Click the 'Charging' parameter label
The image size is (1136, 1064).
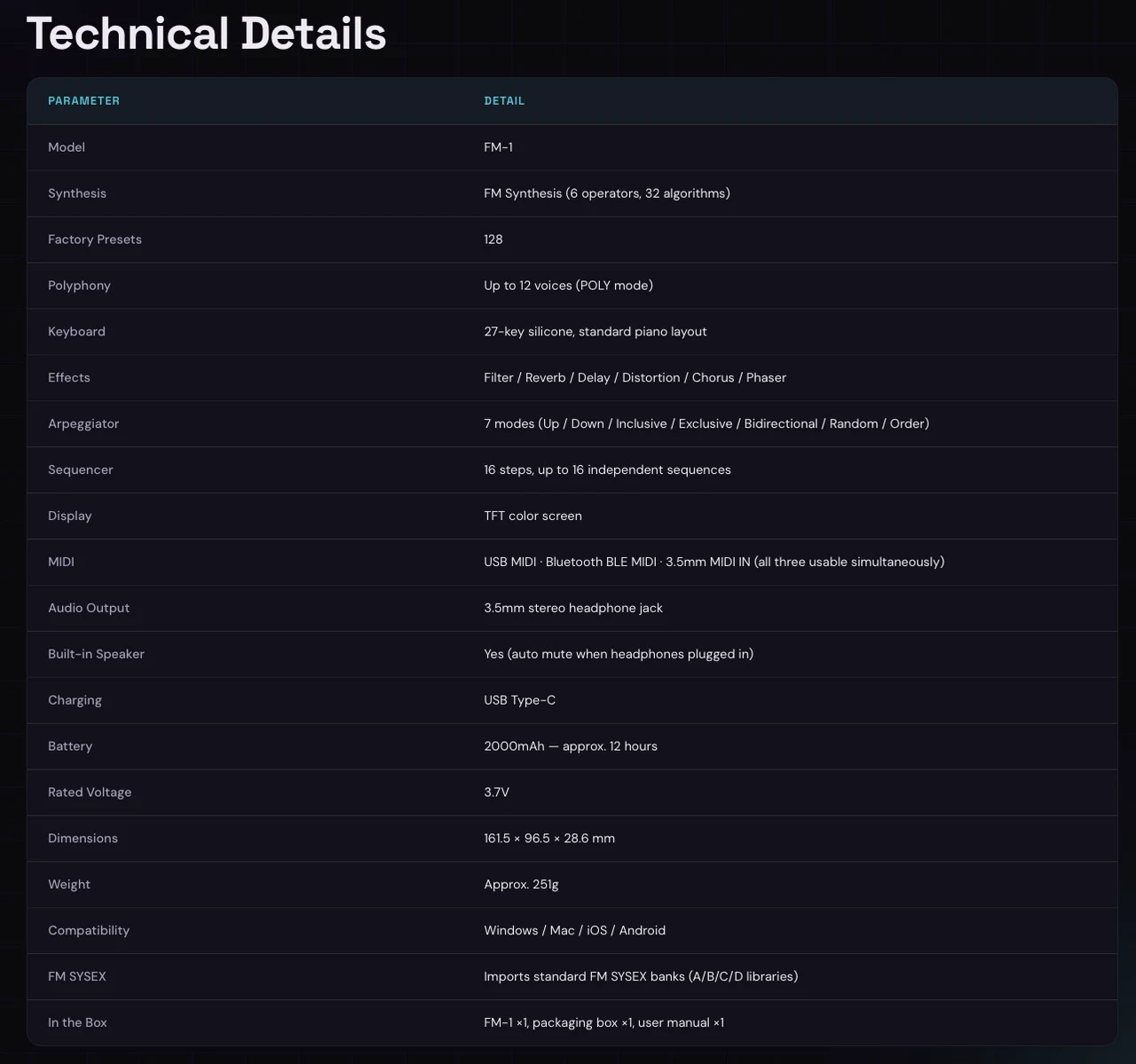[75, 701]
